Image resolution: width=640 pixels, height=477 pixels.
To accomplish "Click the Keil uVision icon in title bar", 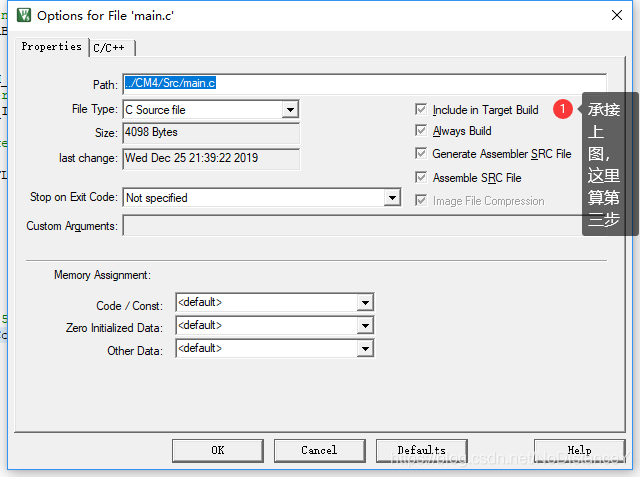I will [24, 15].
